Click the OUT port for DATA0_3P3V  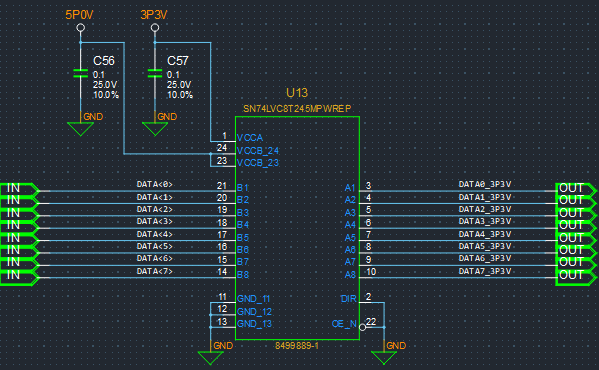pos(576,189)
